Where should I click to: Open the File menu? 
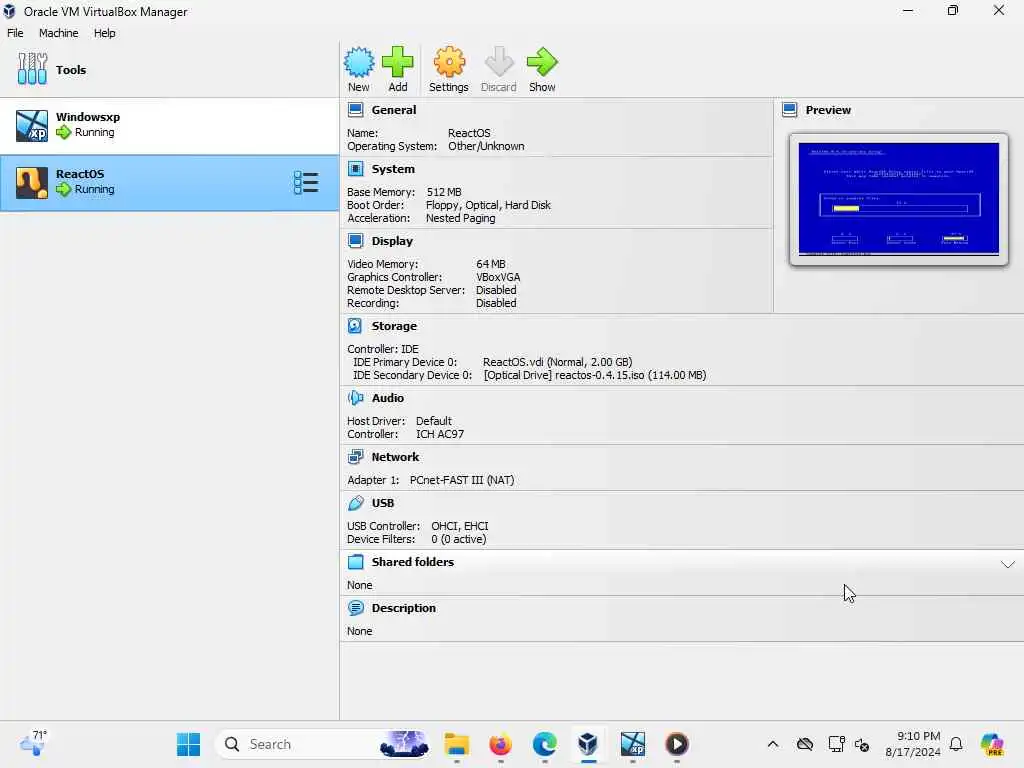click(15, 33)
